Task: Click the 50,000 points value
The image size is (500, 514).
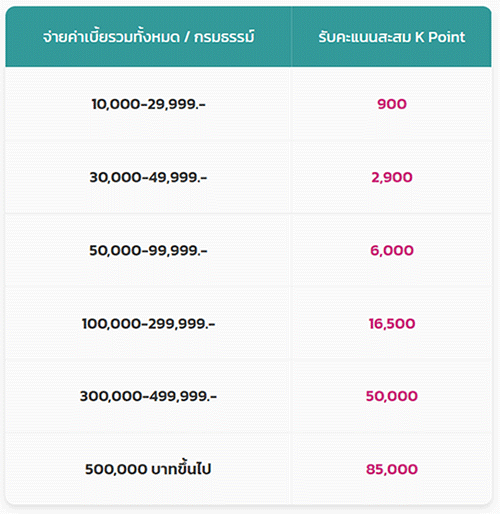Action: click(392, 396)
